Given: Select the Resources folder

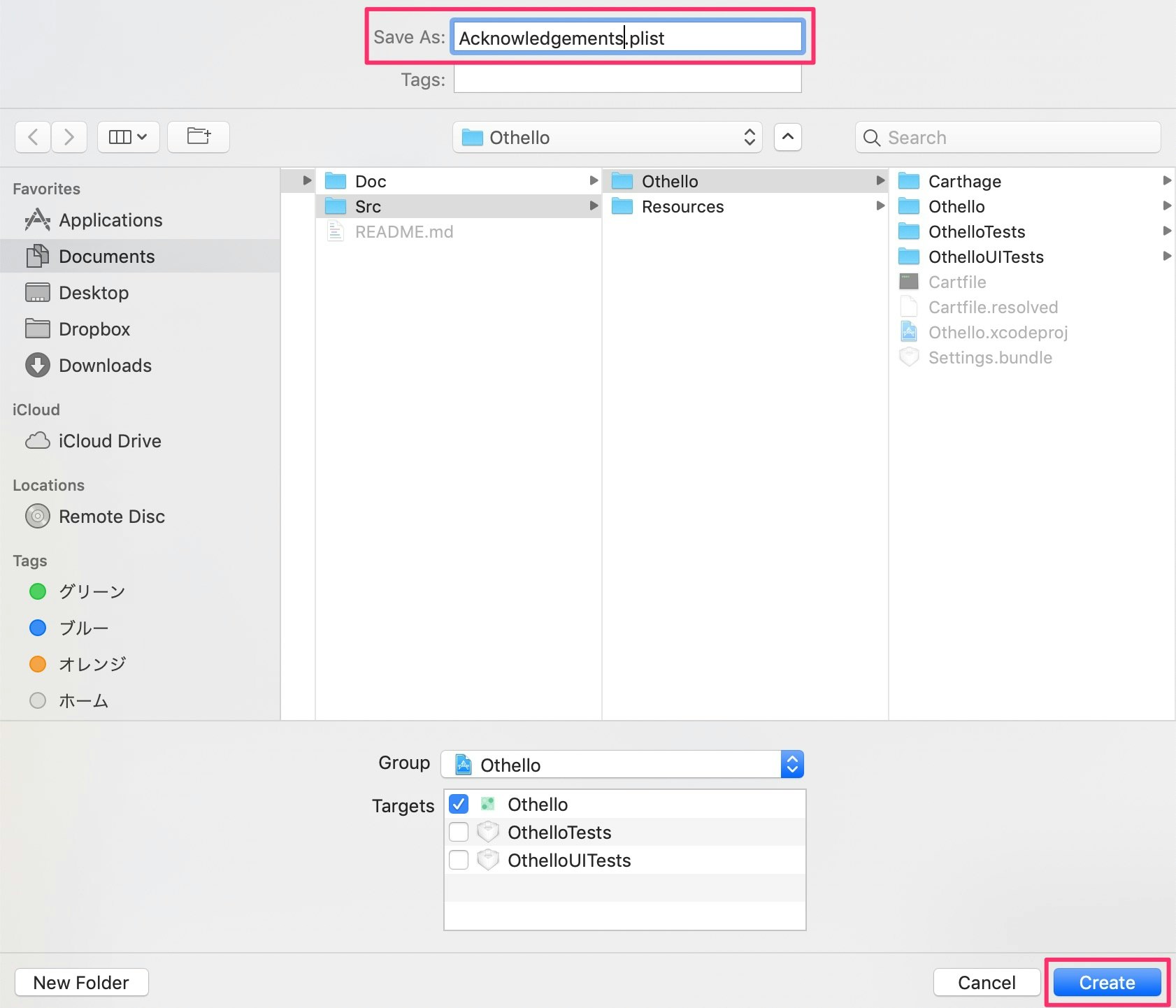Looking at the screenshot, I should (x=745, y=207).
